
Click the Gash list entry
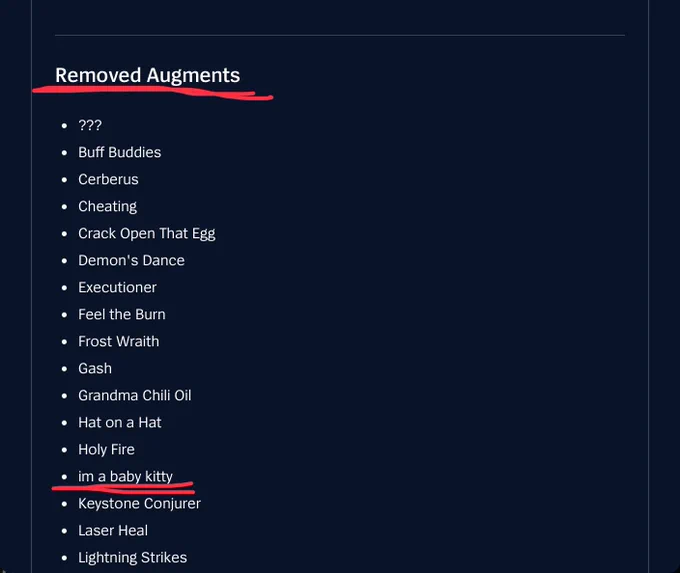(x=95, y=368)
